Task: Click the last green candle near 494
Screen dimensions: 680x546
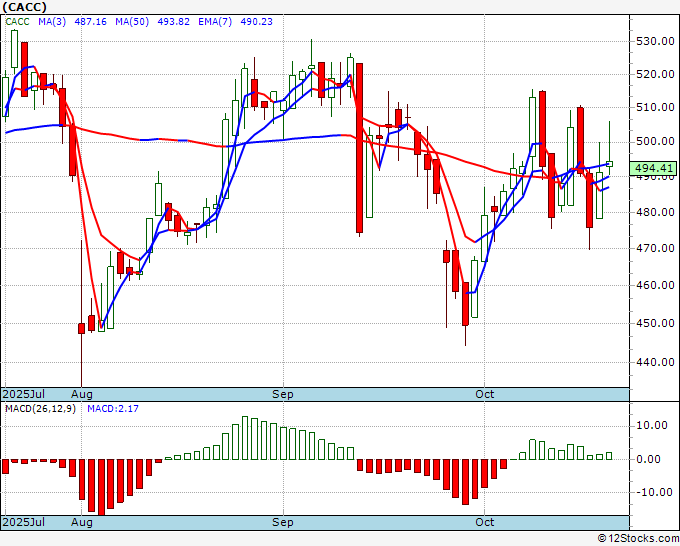Action: pos(609,164)
